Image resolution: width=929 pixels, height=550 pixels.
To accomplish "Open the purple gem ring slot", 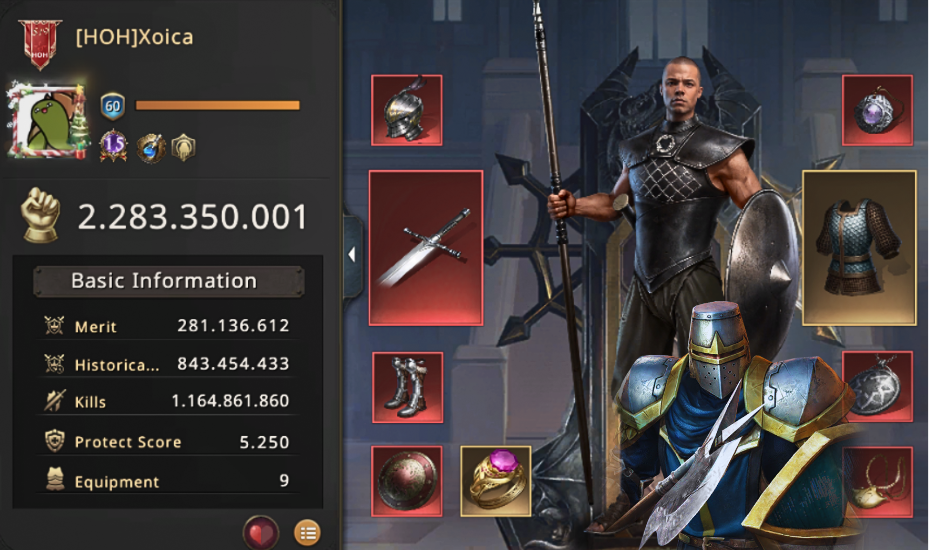I will tap(495, 481).
